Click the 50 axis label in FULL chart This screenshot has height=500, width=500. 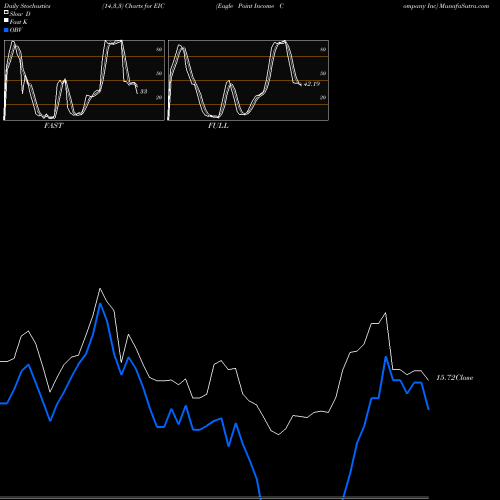coord(323,73)
